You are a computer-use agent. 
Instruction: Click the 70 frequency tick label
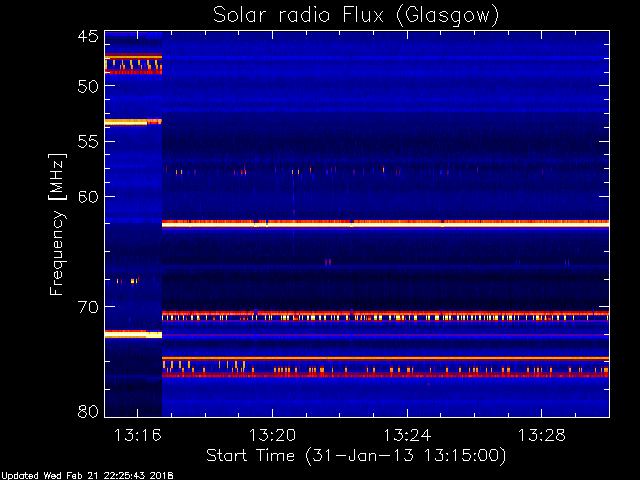(x=88, y=307)
